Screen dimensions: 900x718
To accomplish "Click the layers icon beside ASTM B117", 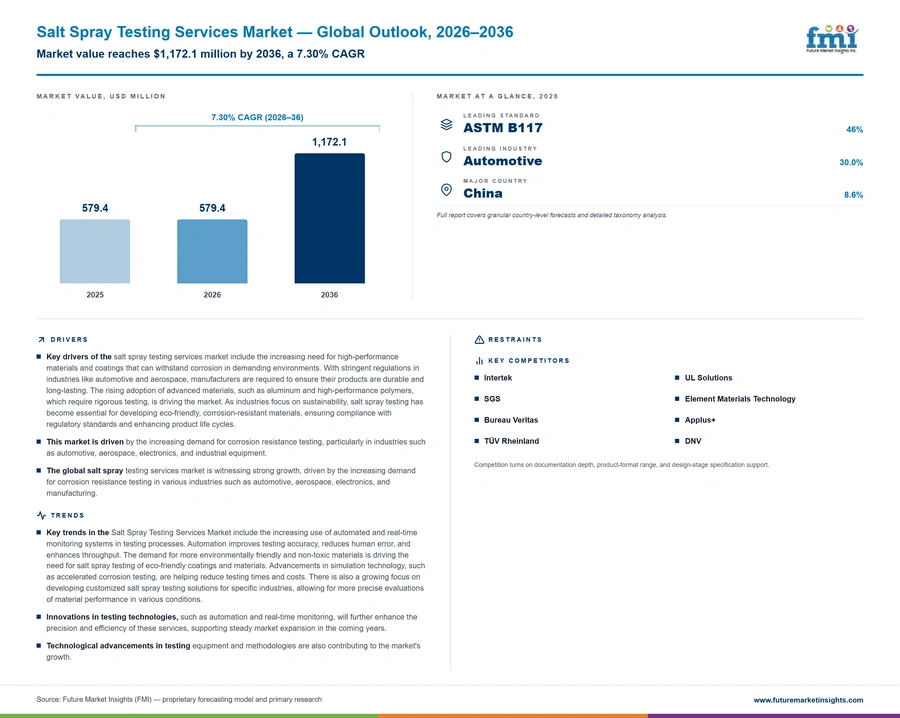I will pos(446,124).
